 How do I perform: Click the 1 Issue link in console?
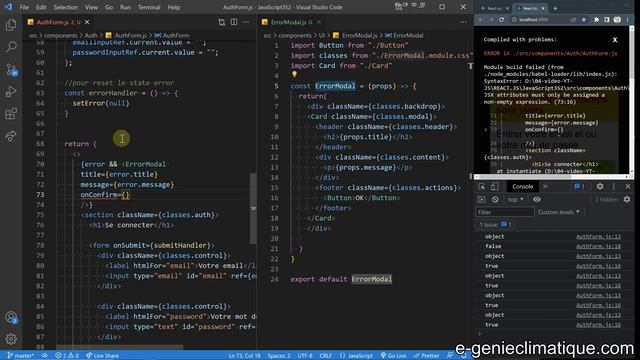coord(495,224)
